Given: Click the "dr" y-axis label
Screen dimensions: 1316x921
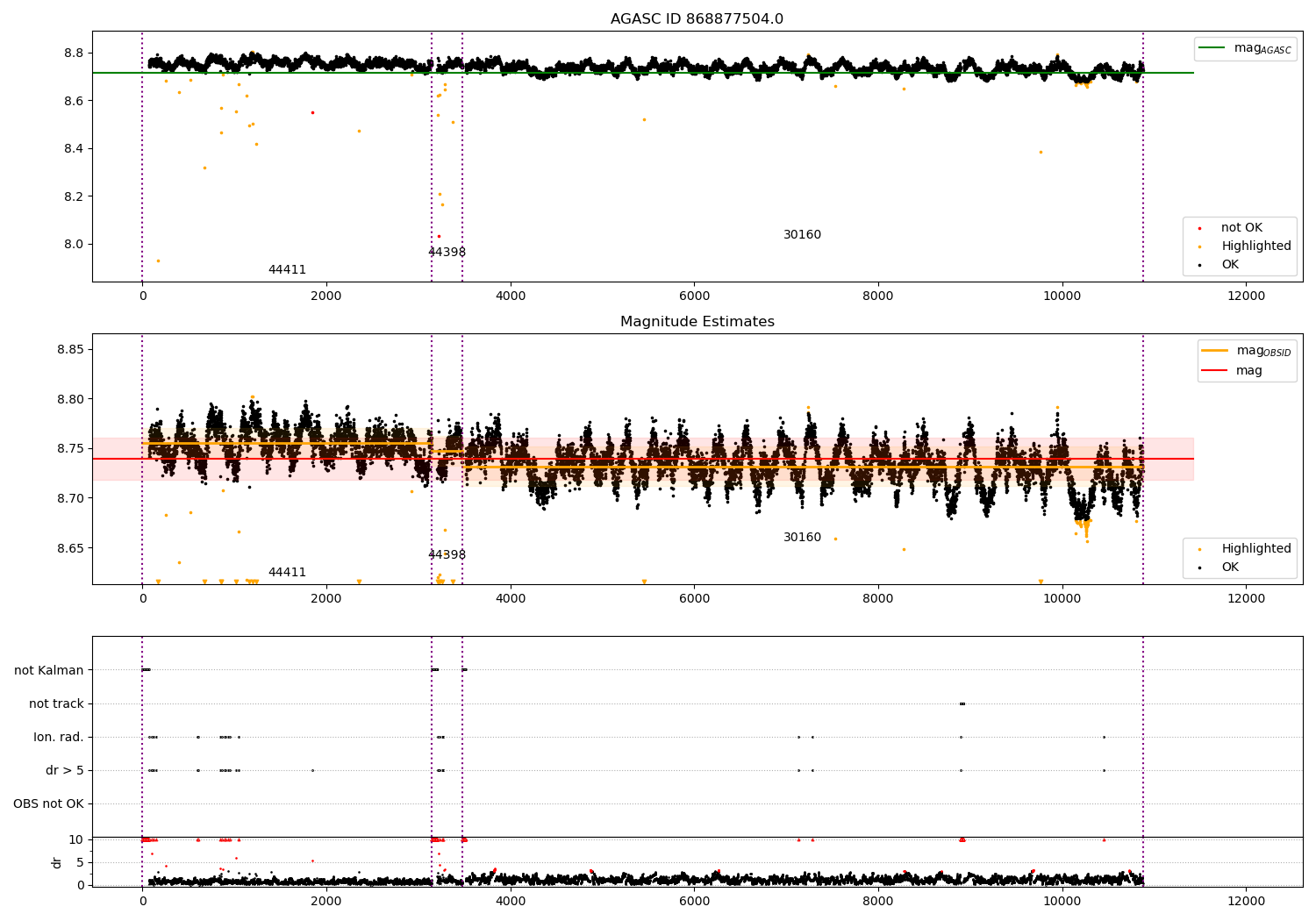Looking at the screenshot, I should (57, 862).
